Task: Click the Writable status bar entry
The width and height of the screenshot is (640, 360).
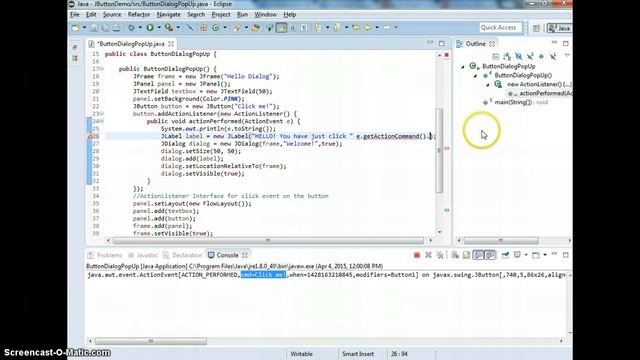Action: (301, 354)
